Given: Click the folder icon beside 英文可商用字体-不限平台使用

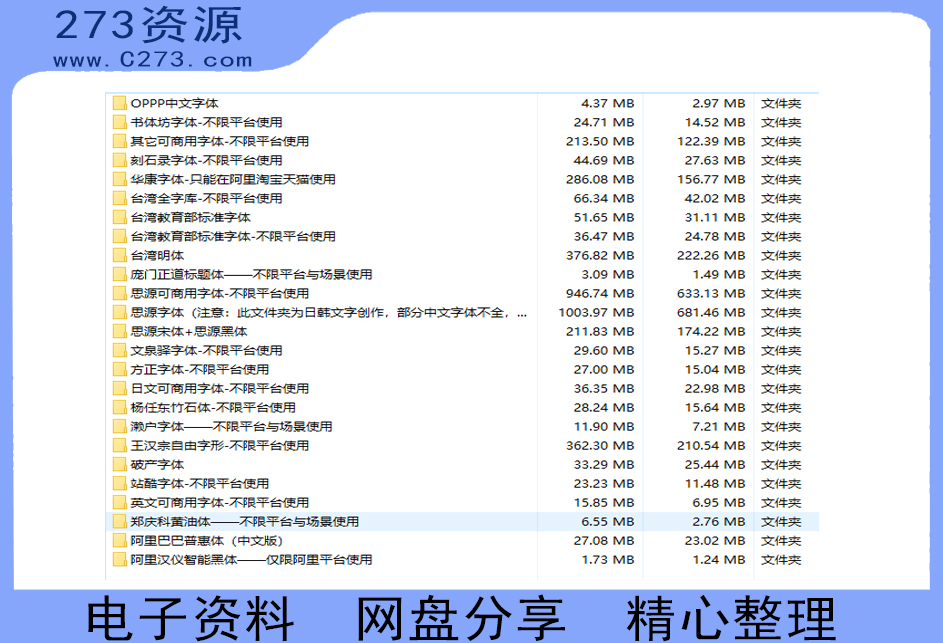Looking at the screenshot, I should [x=120, y=502].
